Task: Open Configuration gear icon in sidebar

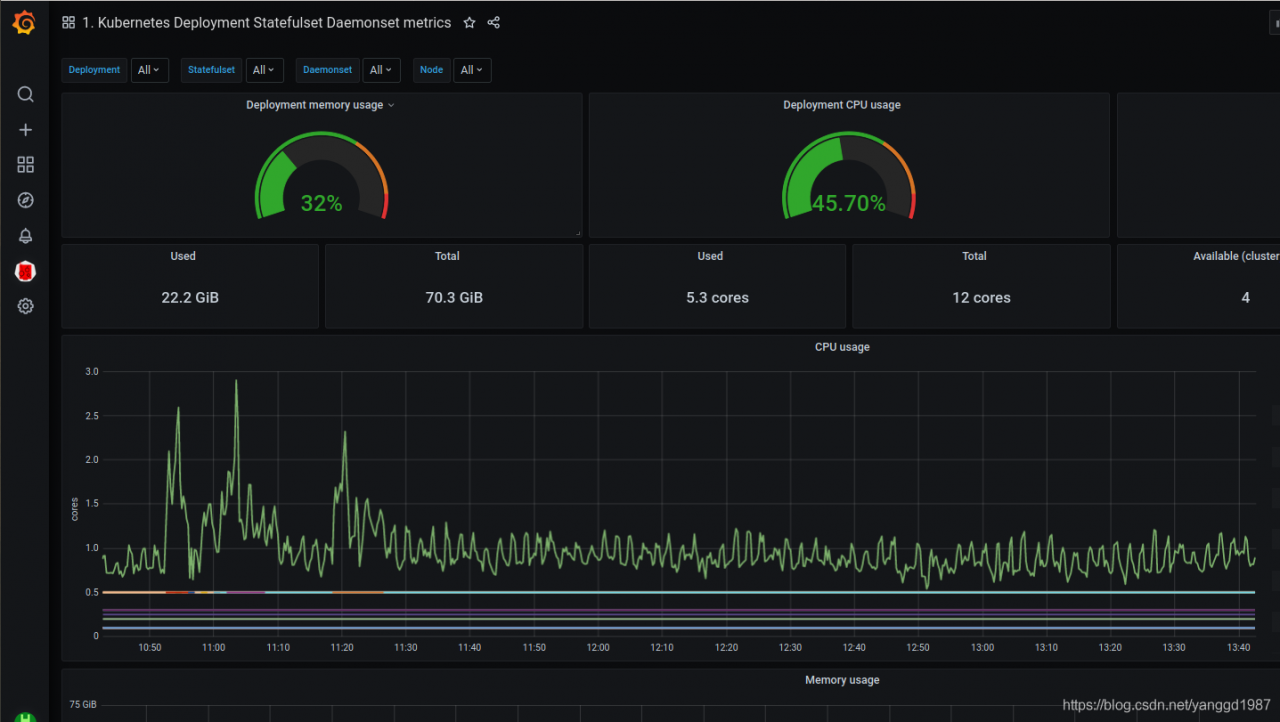Action: click(x=26, y=306)
